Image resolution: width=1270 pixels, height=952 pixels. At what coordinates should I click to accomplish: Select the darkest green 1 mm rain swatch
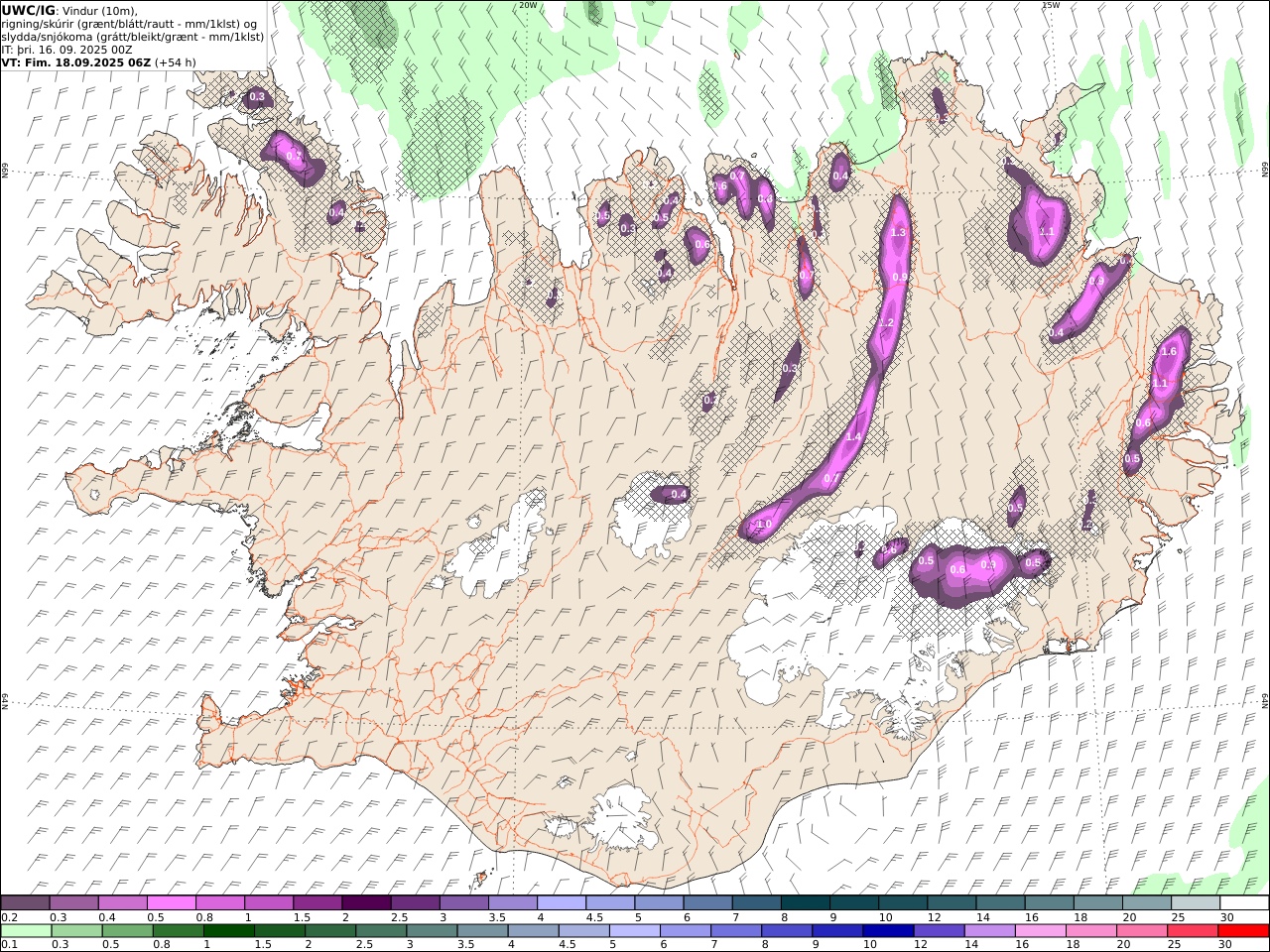pyautogui.click(x=229, y=931)
